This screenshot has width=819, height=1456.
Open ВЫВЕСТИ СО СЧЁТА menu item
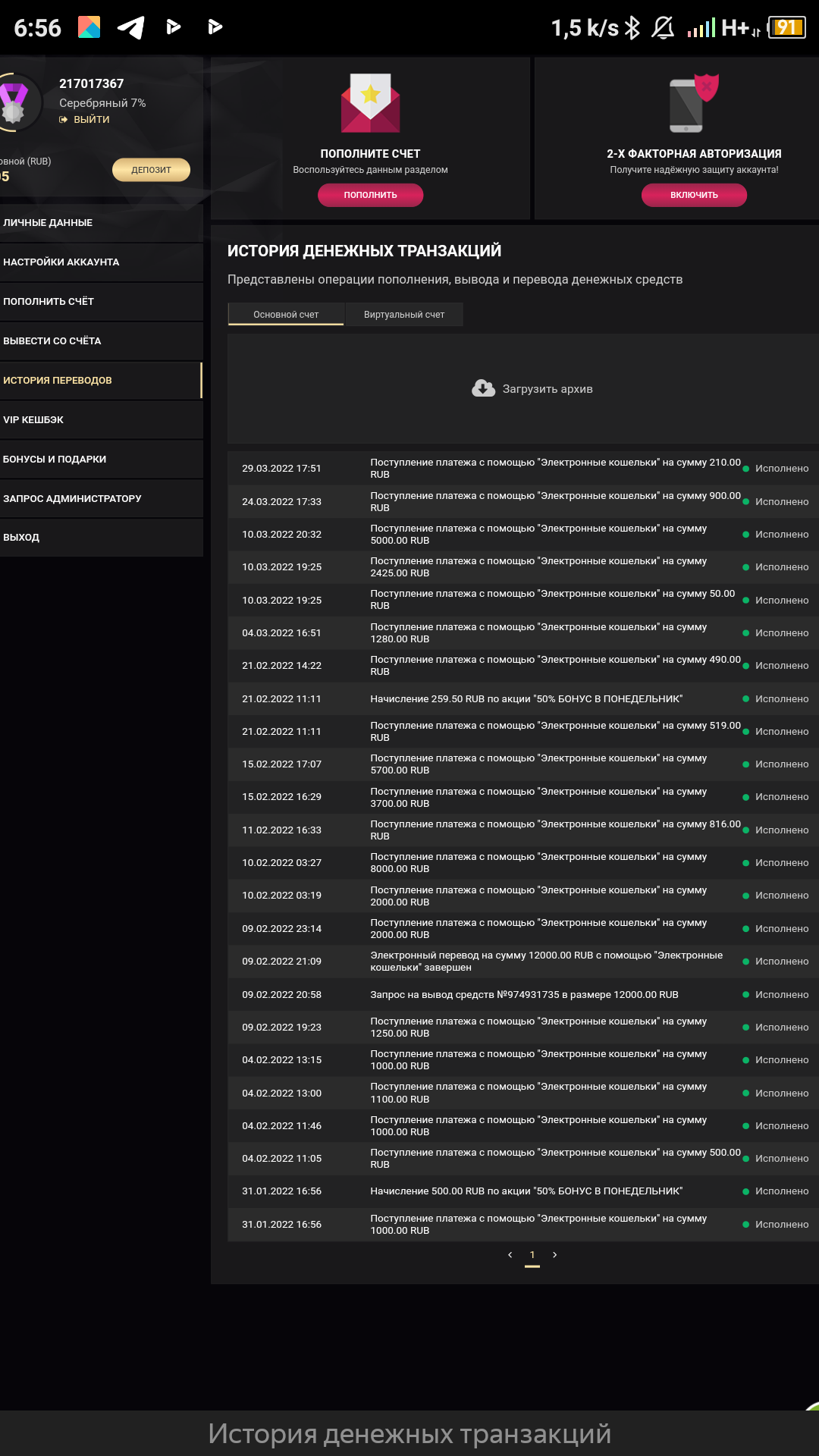click(100, 341)
